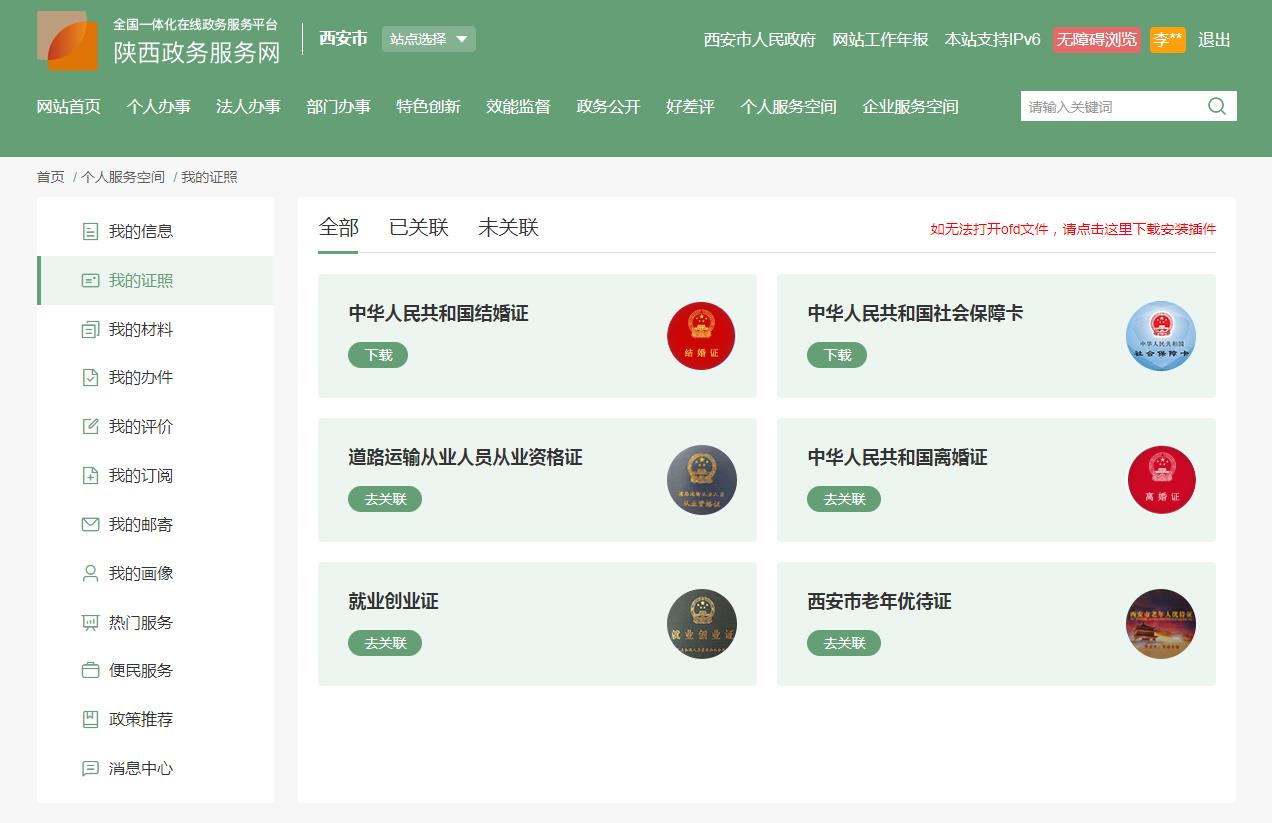1272x823 pixels.
Task: Click the 西安市老年优待证 emblem thumbnail
Action: [1161, 624]
